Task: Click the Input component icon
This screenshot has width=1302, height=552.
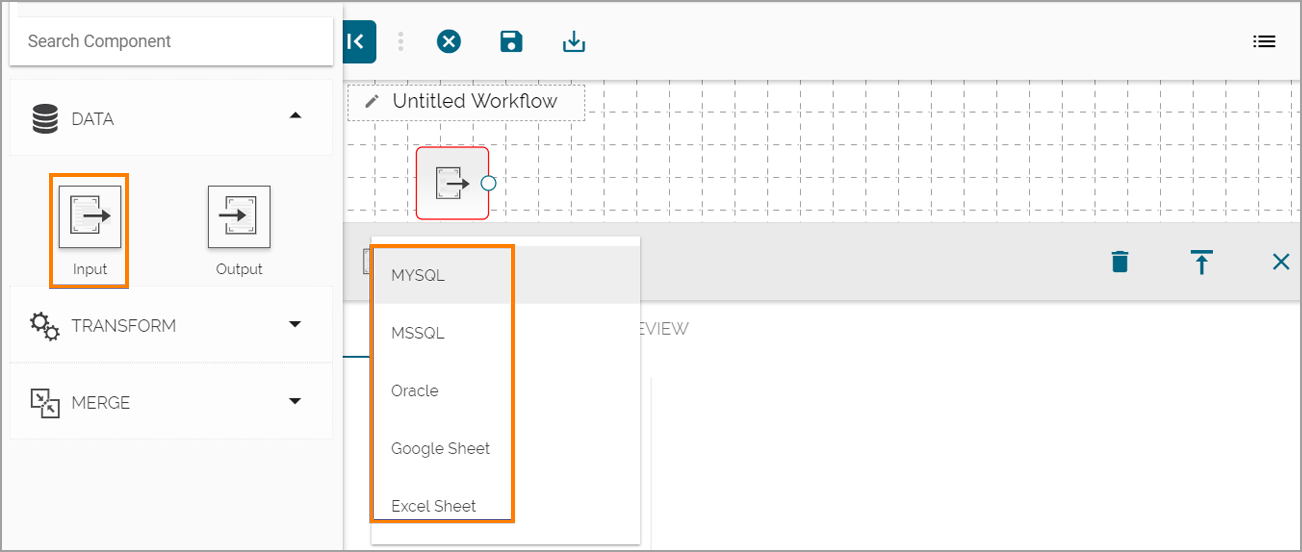Action: pos(89,216)
